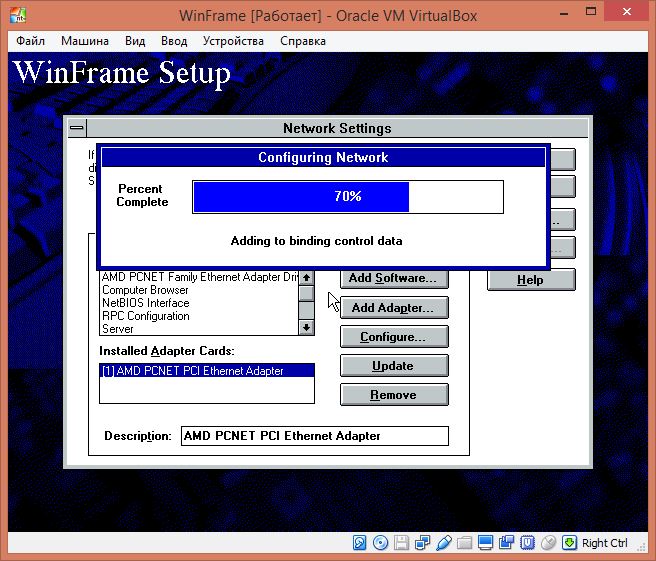
Task: Click the Remove button
Action: click(394, 394)
